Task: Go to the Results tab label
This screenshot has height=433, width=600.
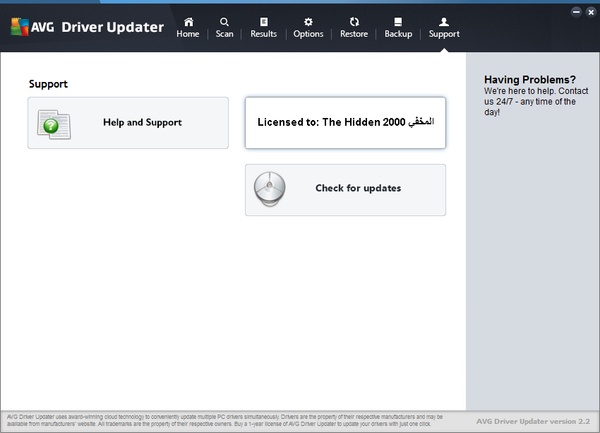Action: (263, 34)
